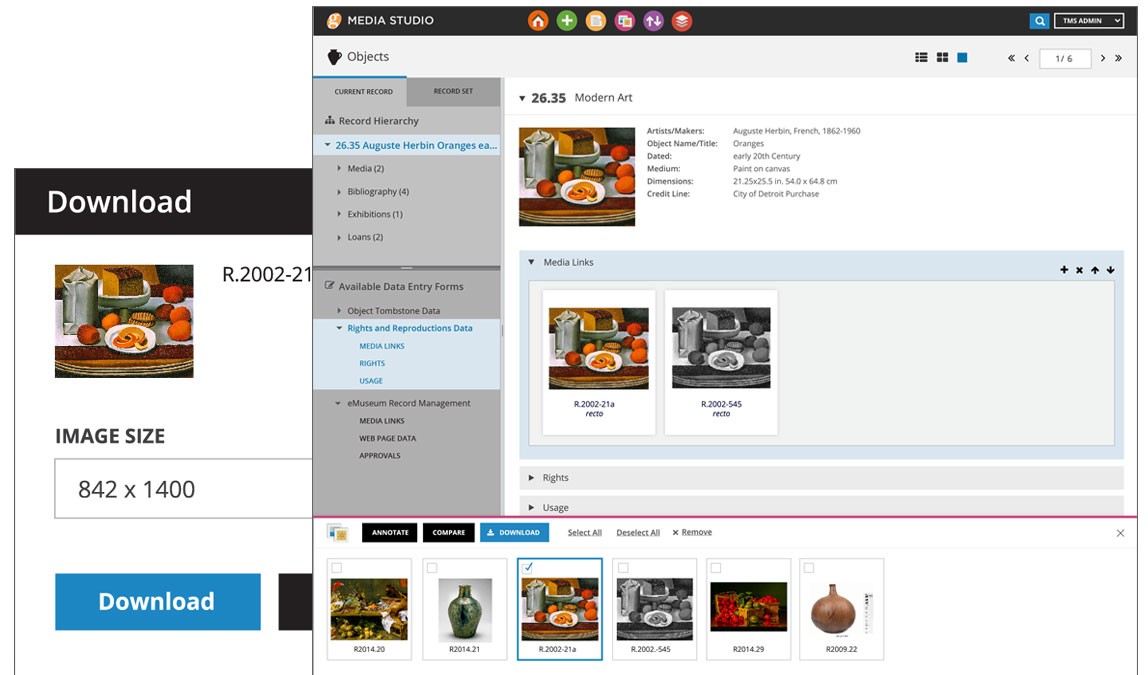Viewport: 1148px width, 675px height.
Task: Click the blue search magnifier button
Action: click(x=1039, y=21)
